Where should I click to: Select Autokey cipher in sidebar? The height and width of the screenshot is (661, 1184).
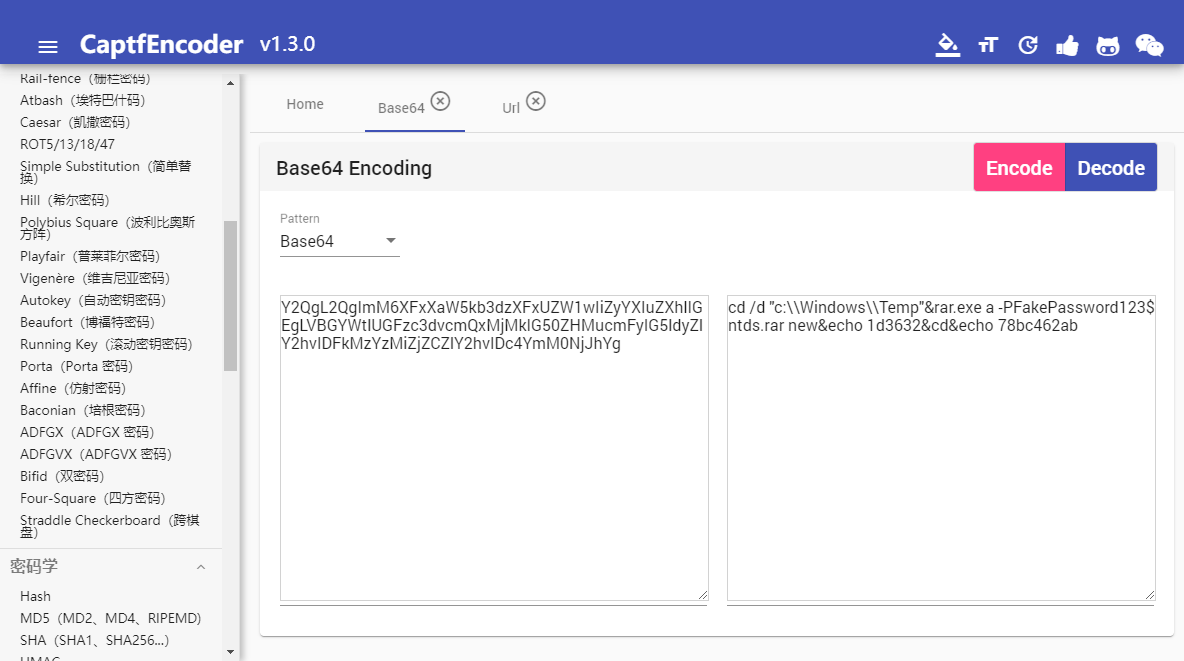(93, 300)
